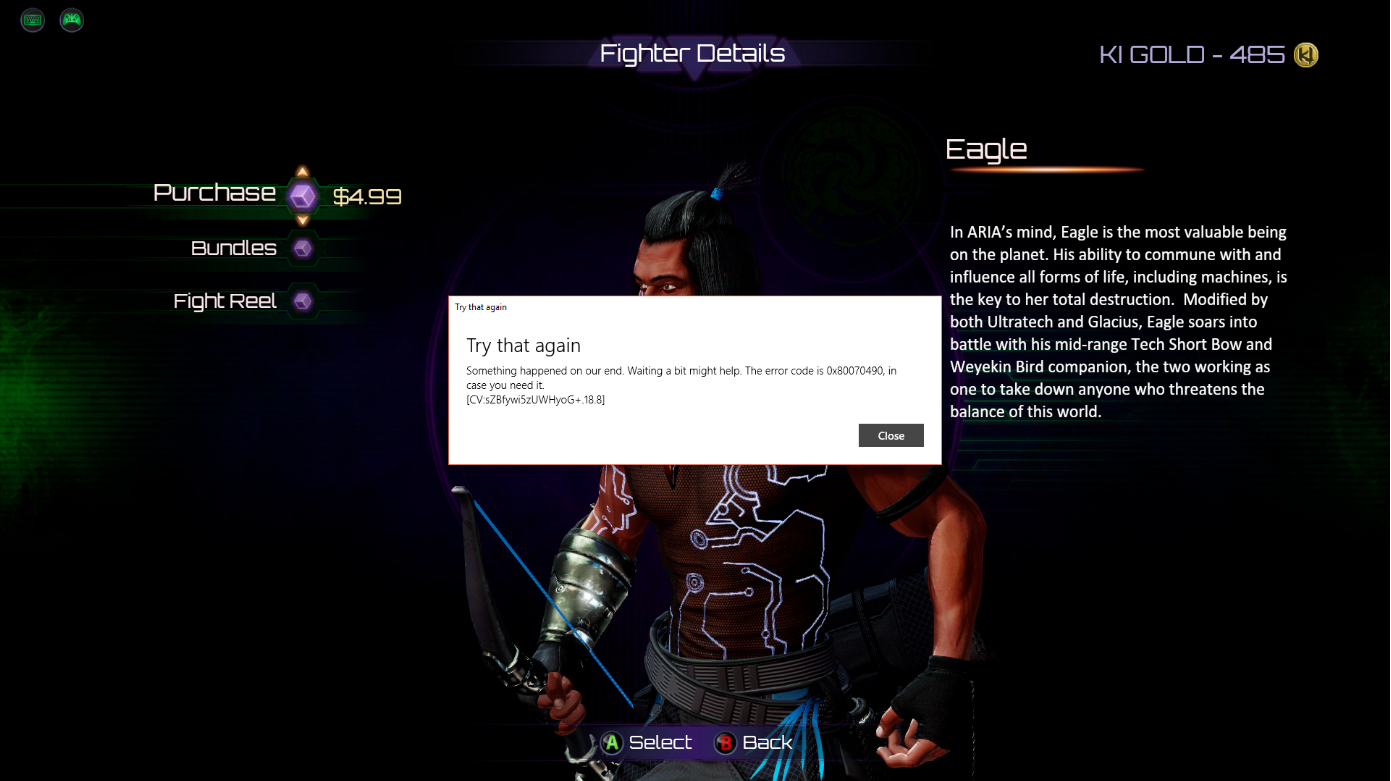Click the up arrow above Purchase cube
Image resolution: width=1391 pixels, height=781 pixels.
tap(303, 172)
